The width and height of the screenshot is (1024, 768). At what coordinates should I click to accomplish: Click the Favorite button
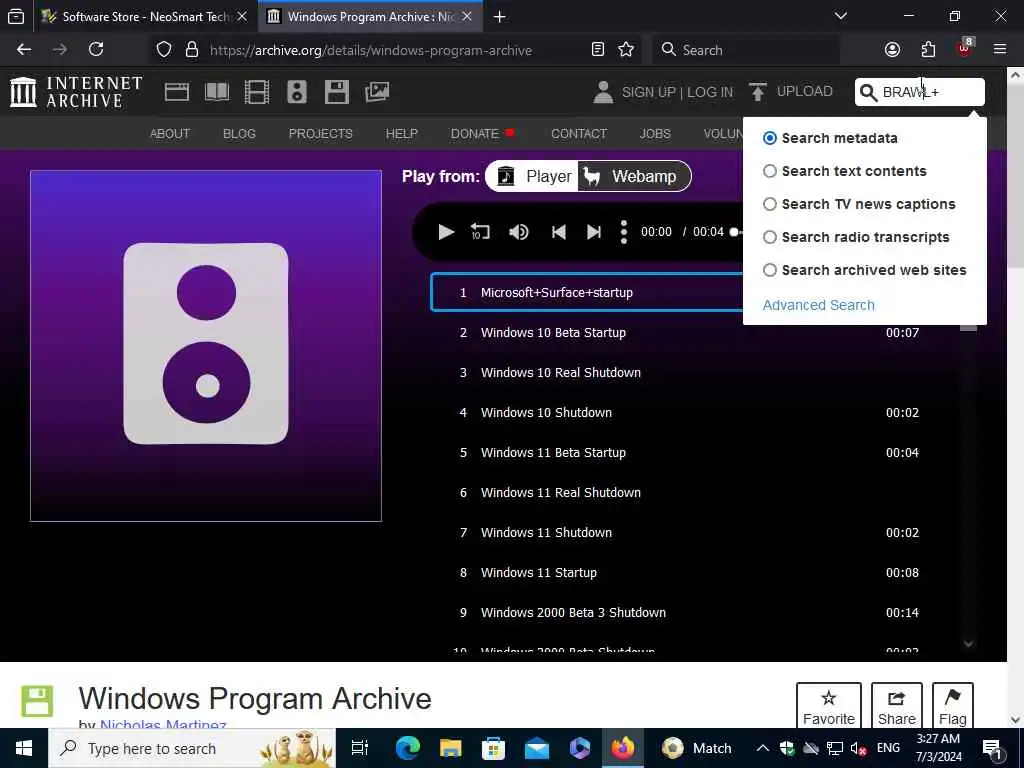pos(829,706)
